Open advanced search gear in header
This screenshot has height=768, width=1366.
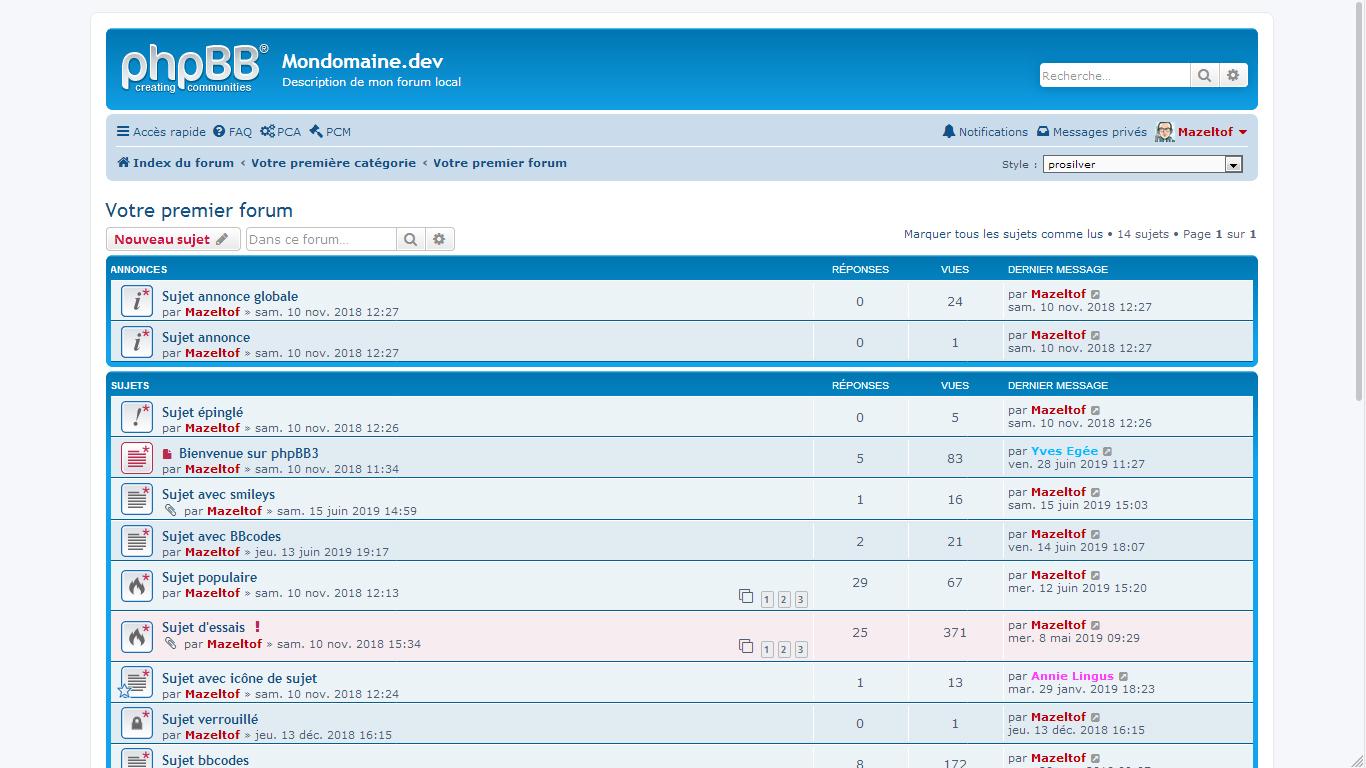pyautogui.click(x=1233, y=75)
